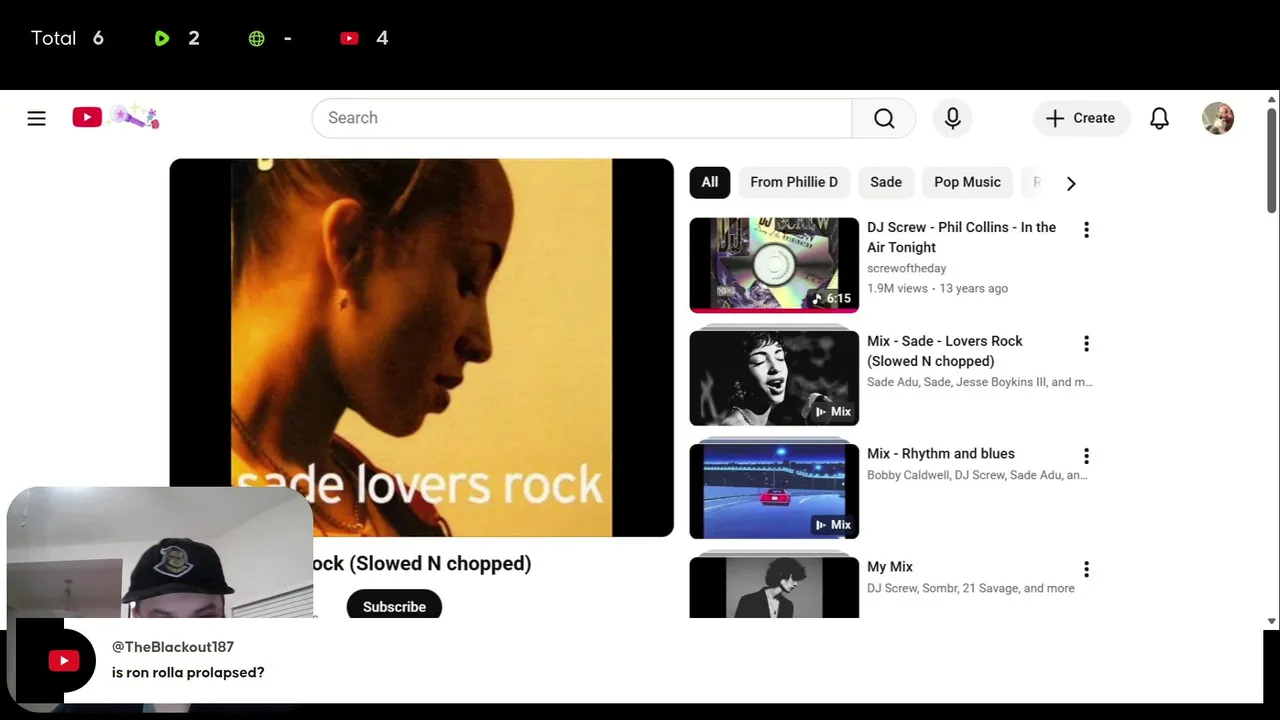
Task: Click the page vertical scrollbar
Action: tap(1272, 160)
